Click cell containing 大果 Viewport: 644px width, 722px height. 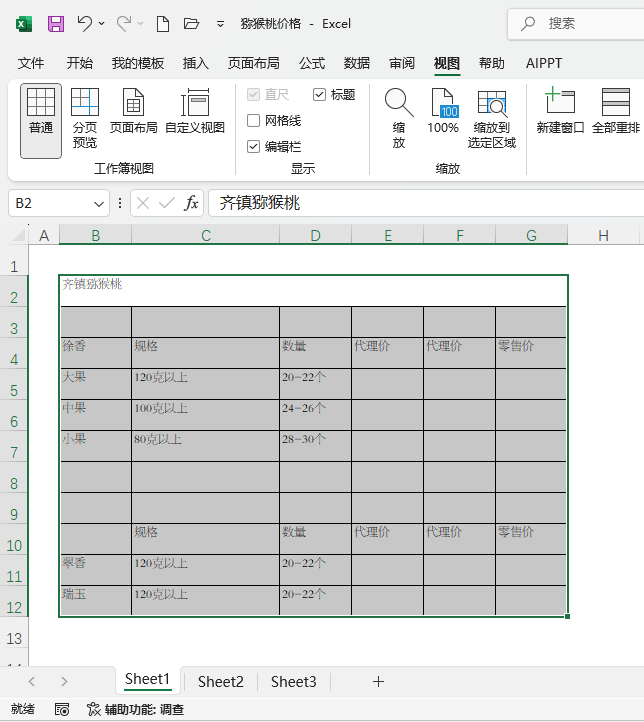[x=95, y=384]
